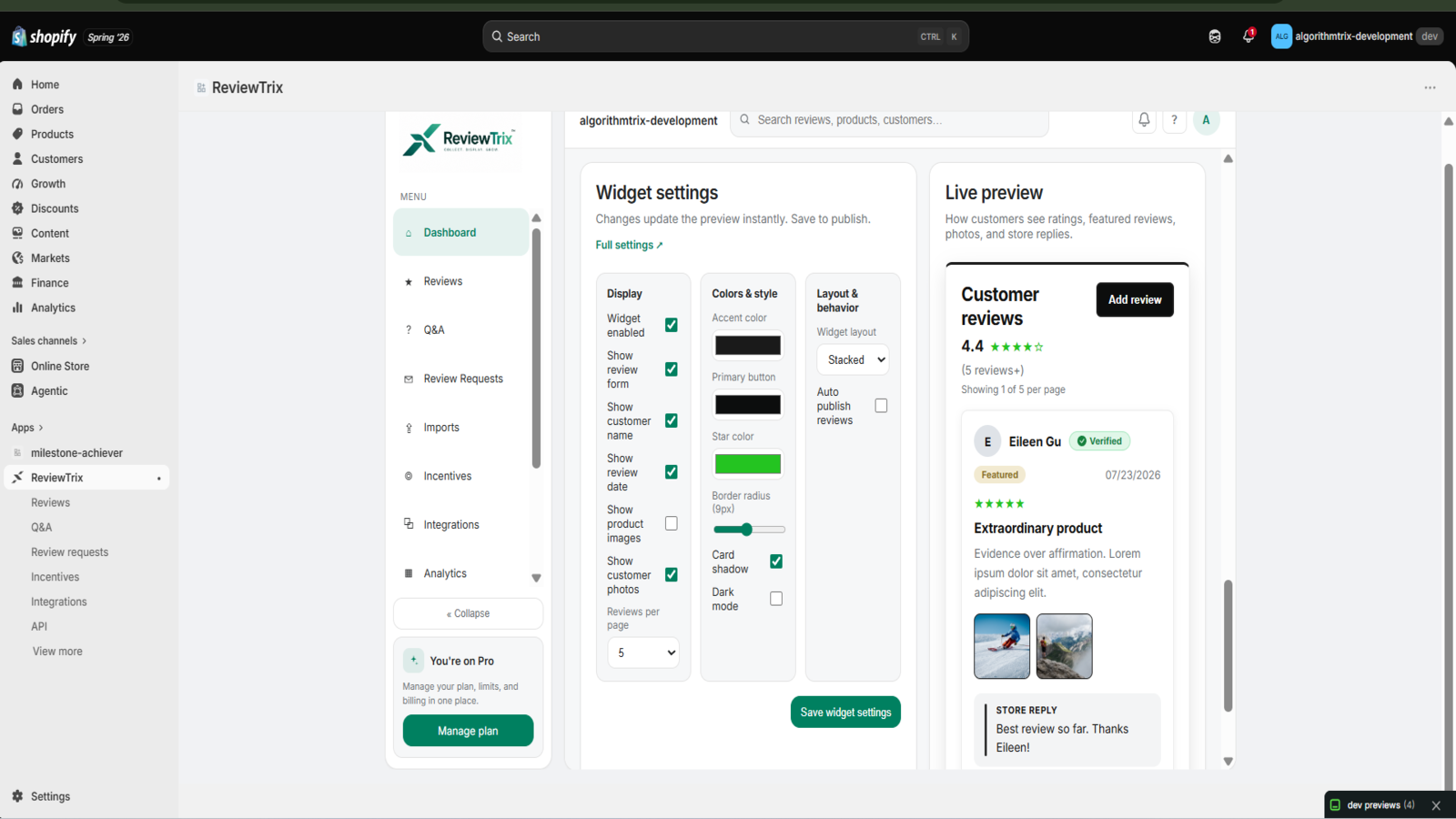Open the Reviews per page dropdown
The width and height of the screenshot is (1456, 819).
643,652
